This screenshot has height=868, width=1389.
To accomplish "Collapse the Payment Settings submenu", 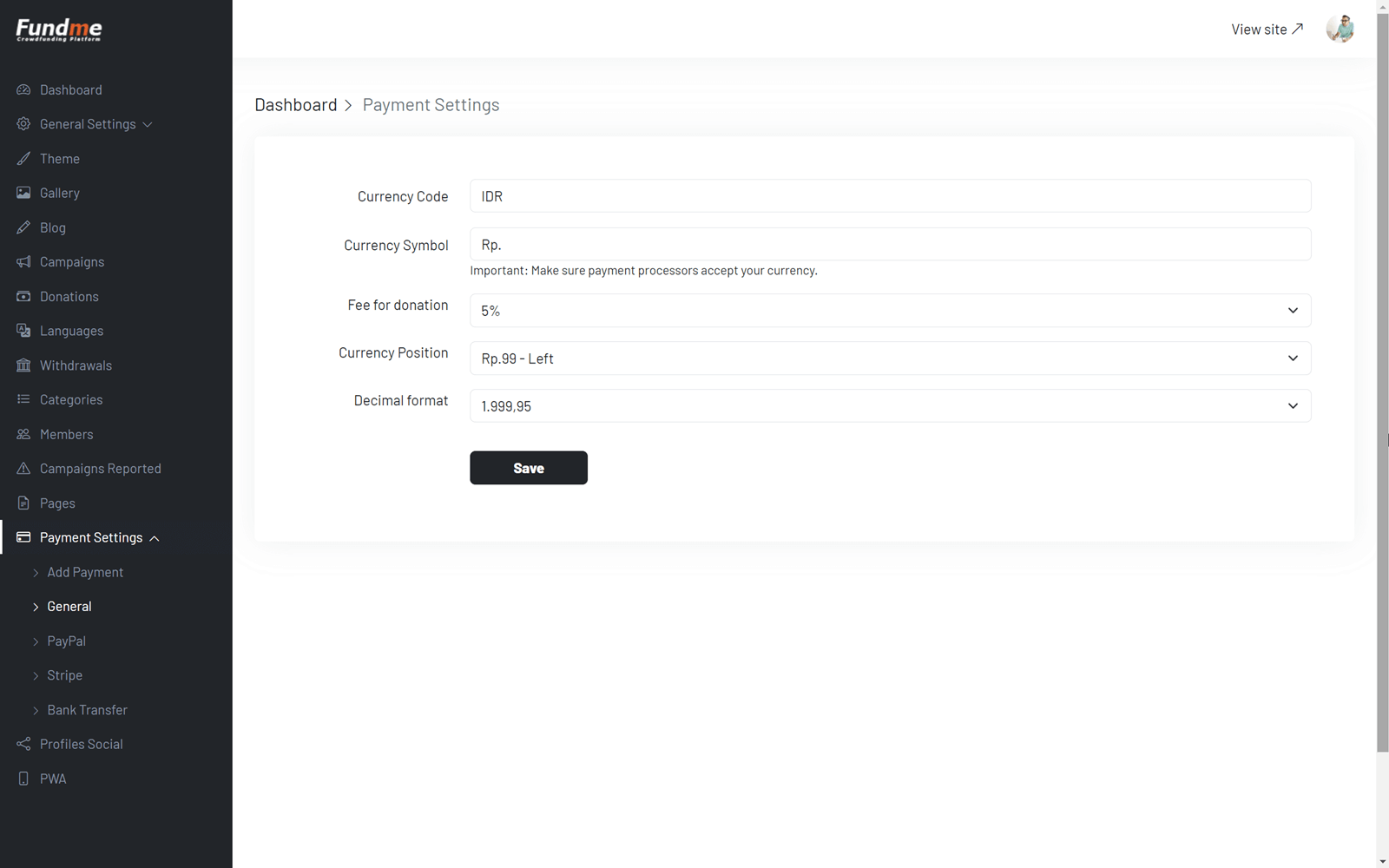I will click(155, 537).
